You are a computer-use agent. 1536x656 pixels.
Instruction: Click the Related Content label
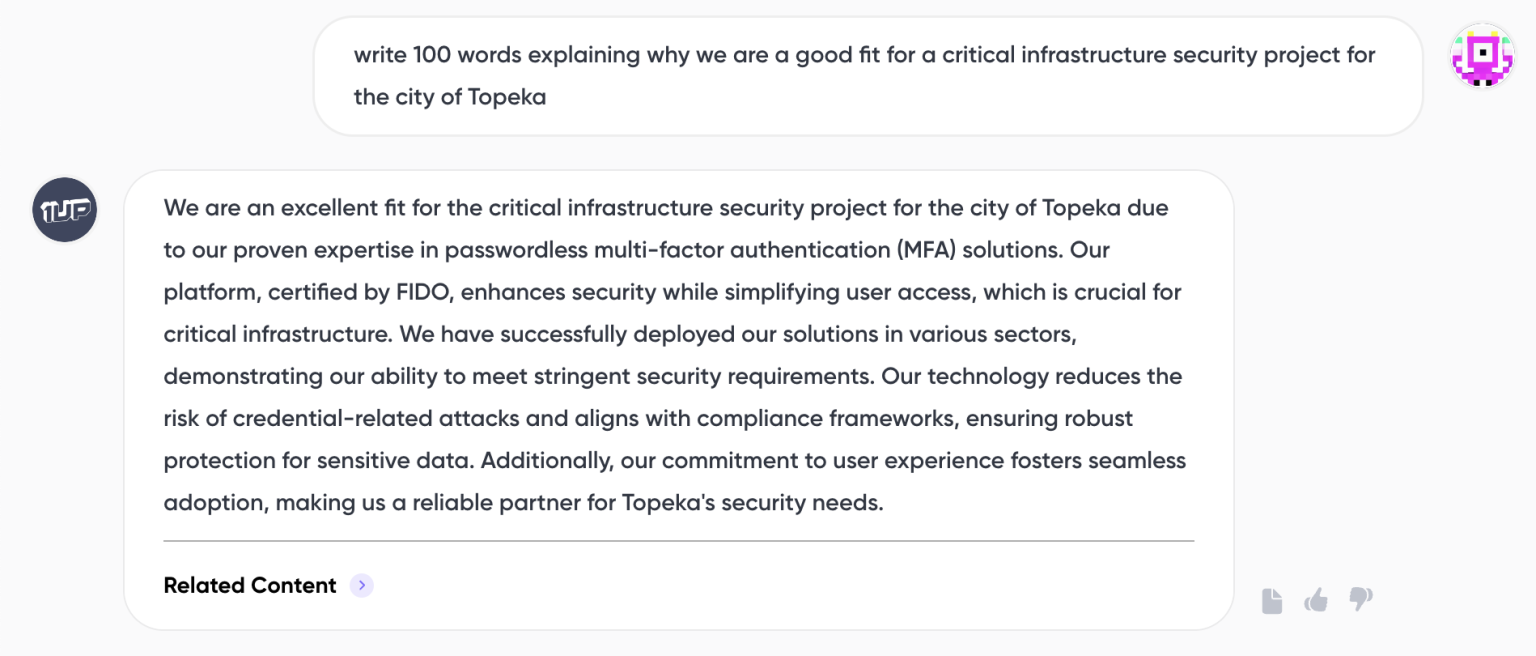point(250,586)
